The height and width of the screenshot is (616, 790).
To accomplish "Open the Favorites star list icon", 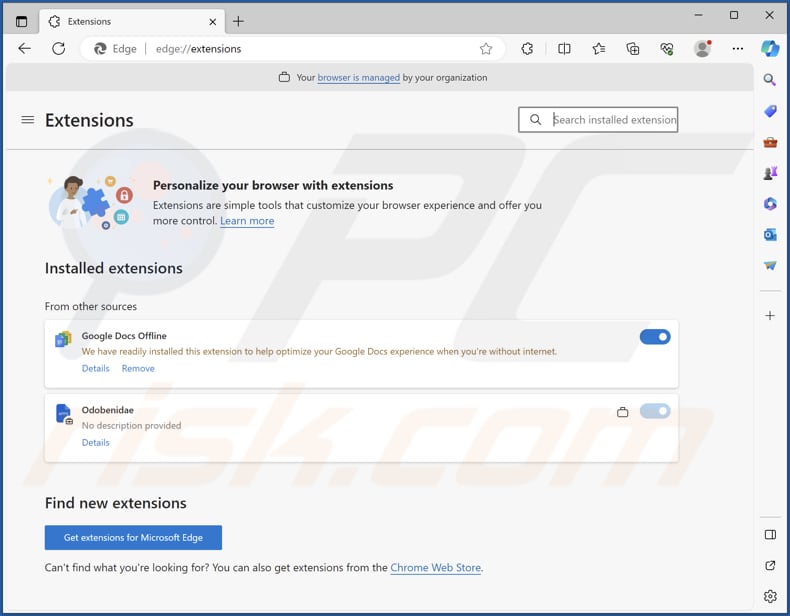I will click(598, 49).
